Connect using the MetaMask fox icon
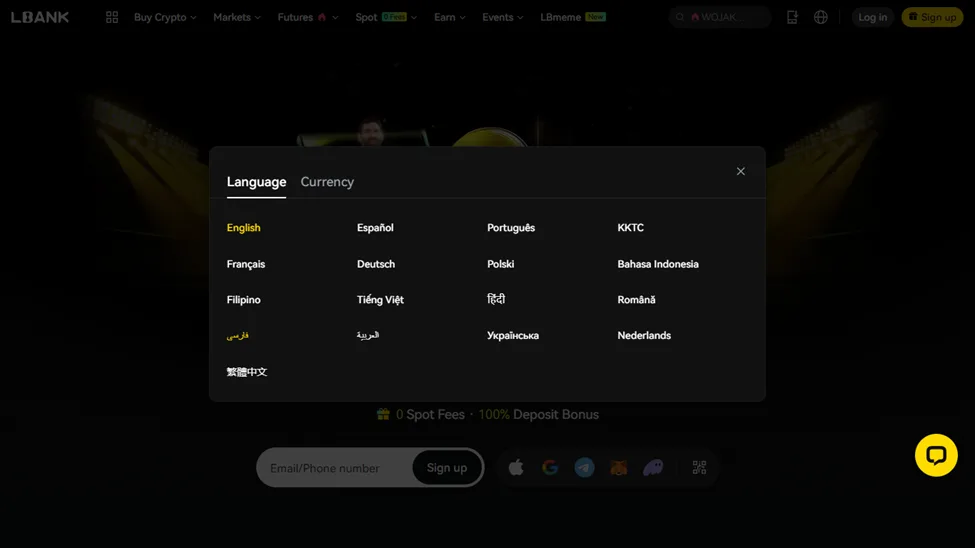Screen dimensions: 975x548 point(619,468)
